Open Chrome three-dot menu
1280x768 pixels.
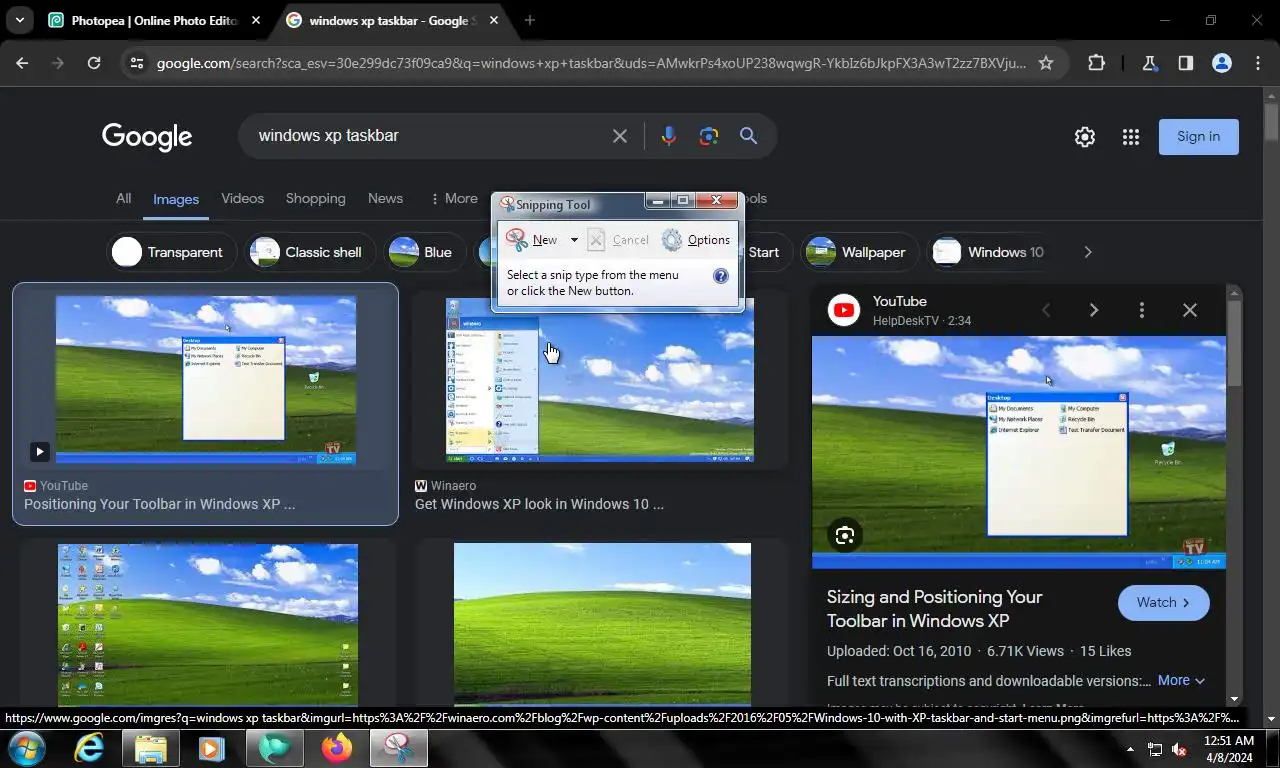tap(1258, 63)
